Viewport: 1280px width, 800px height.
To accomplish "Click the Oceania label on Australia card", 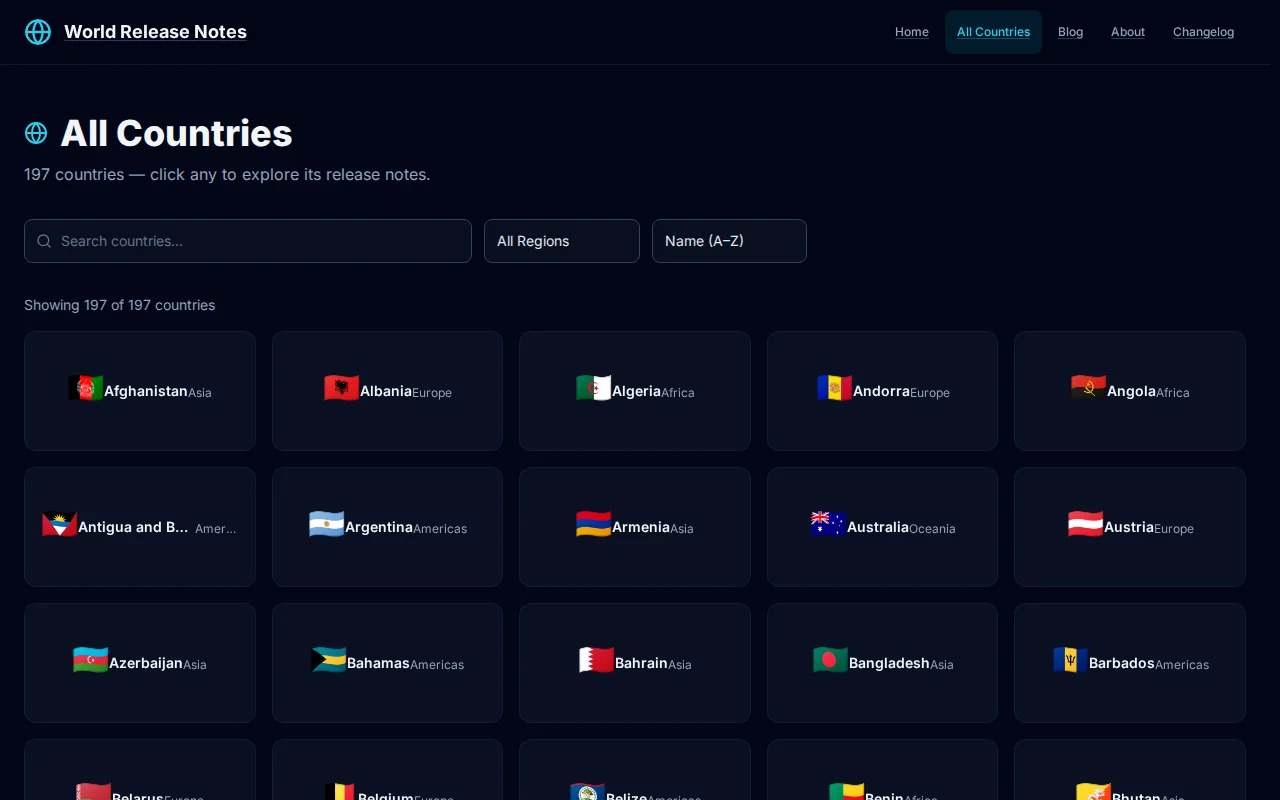I will (x=932, y=529).
